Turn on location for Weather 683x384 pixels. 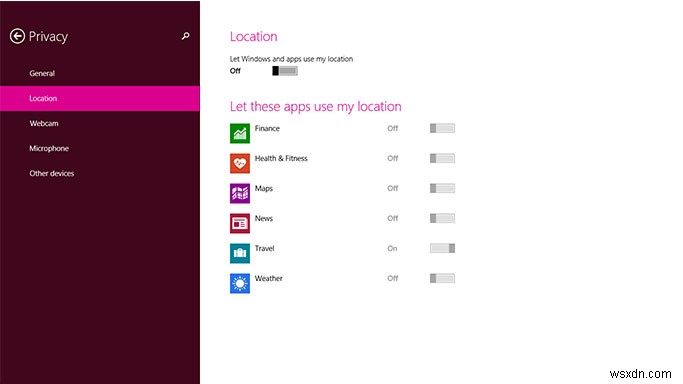pyautogui.click(x=442, y=278)
